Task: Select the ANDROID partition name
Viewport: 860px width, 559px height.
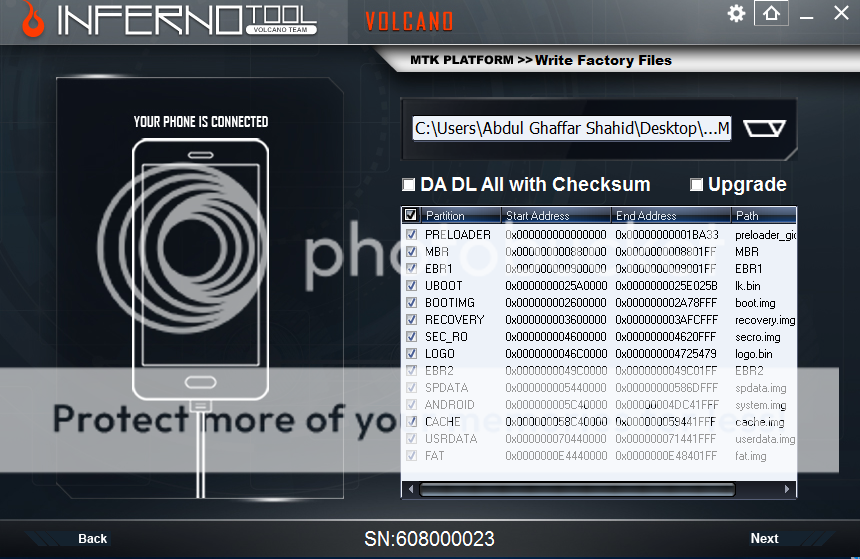Action: coord(449,405)
